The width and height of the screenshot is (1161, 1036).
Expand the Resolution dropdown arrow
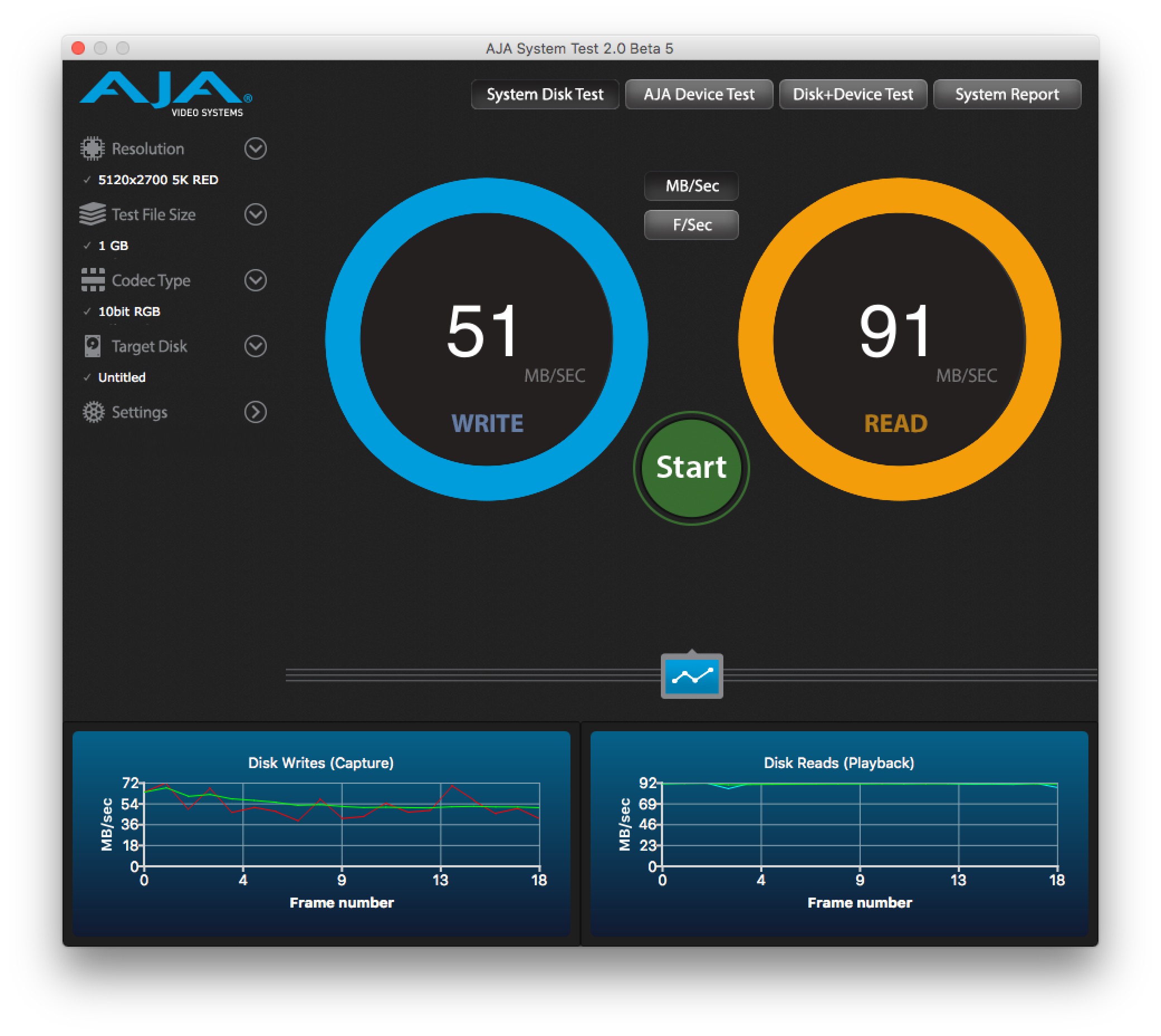[256, 148]
